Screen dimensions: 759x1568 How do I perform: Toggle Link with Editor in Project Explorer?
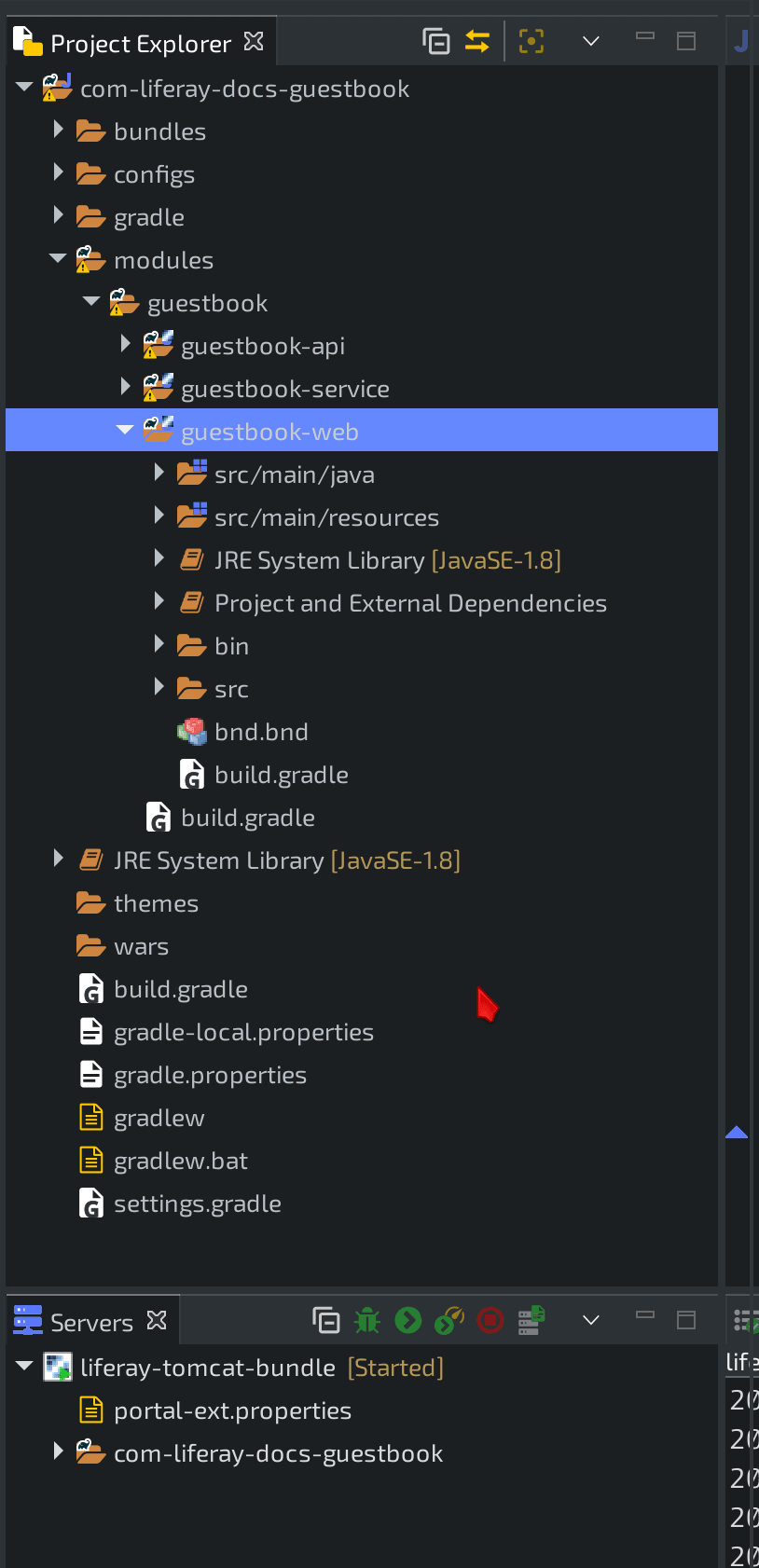(477, 41)
